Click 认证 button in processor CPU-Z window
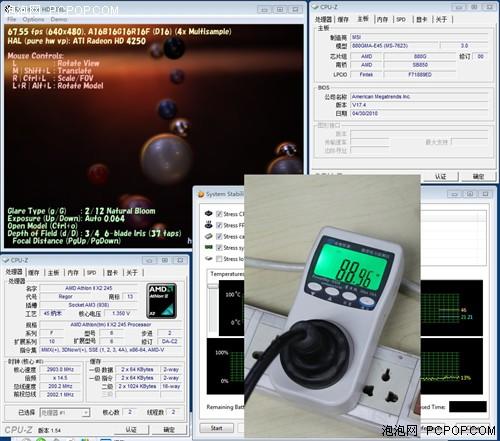The width and height of the screenshot is (500, 441). tap(131, 430)
